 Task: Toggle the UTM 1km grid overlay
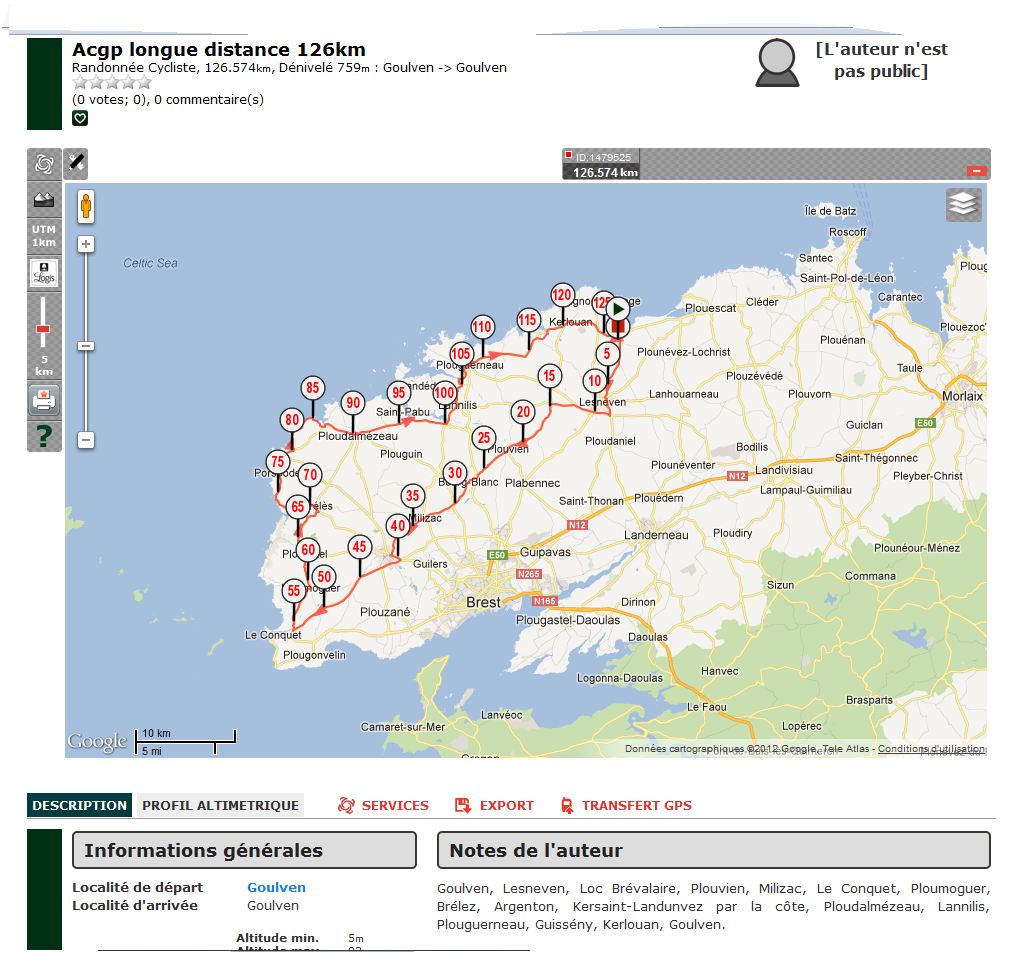pyautogui.click(x=44, y=237)
